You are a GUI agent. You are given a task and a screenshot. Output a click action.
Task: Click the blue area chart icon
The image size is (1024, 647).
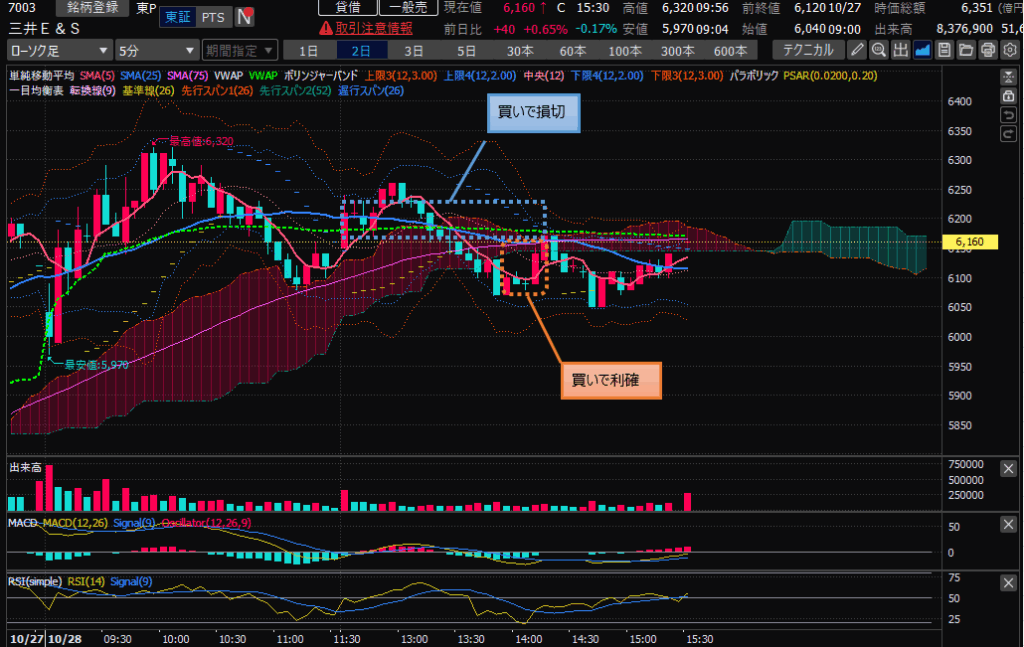(x=923, y=49)
